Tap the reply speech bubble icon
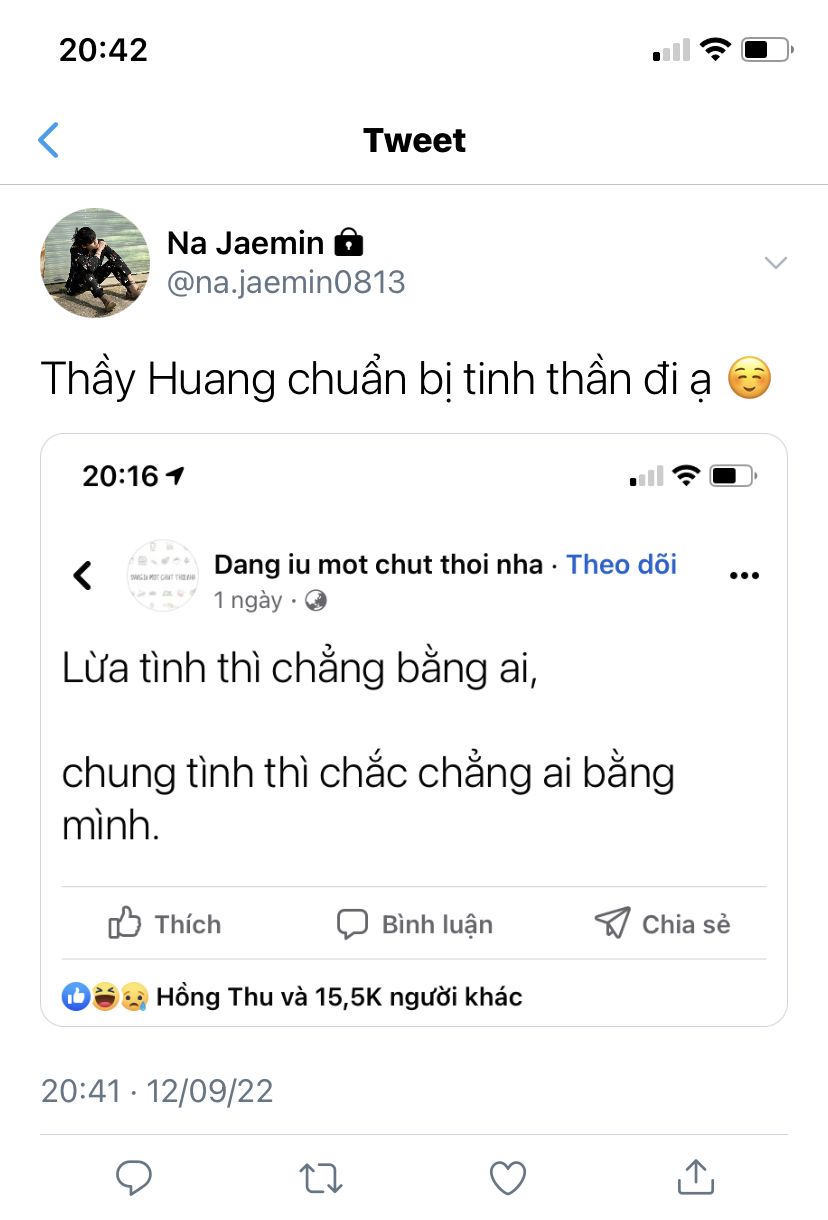Viewport: 828px width, 1220px height. pyautogui.click(x=133, y=1178)
